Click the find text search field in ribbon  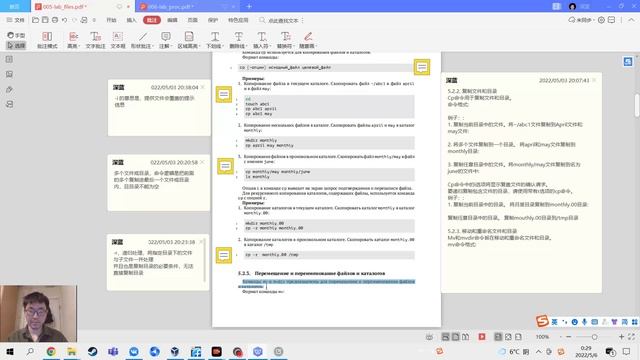coord(283,20)
